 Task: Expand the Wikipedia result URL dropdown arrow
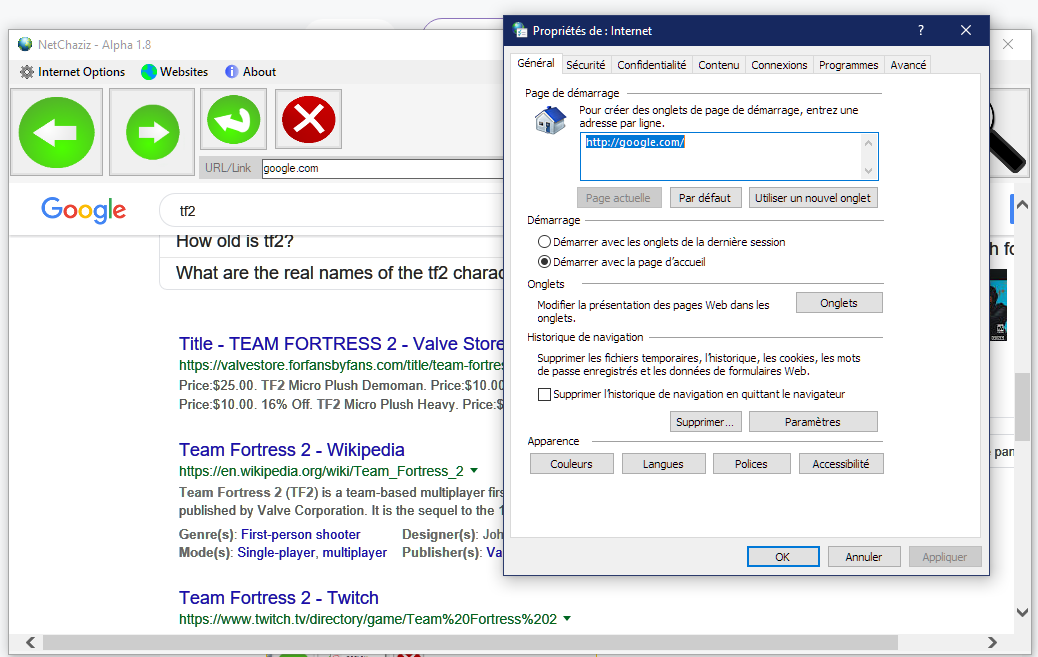pos(474,471)
